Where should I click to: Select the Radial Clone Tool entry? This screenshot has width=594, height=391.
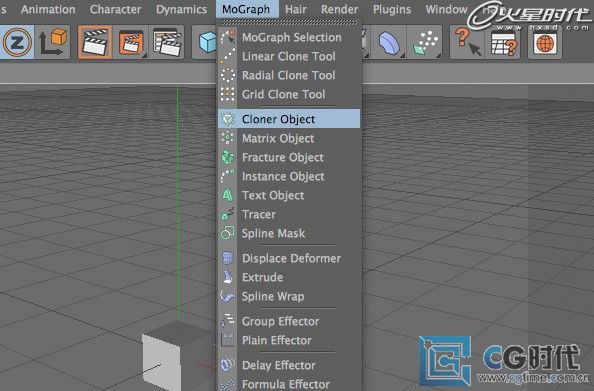click(x=289, y=75)
